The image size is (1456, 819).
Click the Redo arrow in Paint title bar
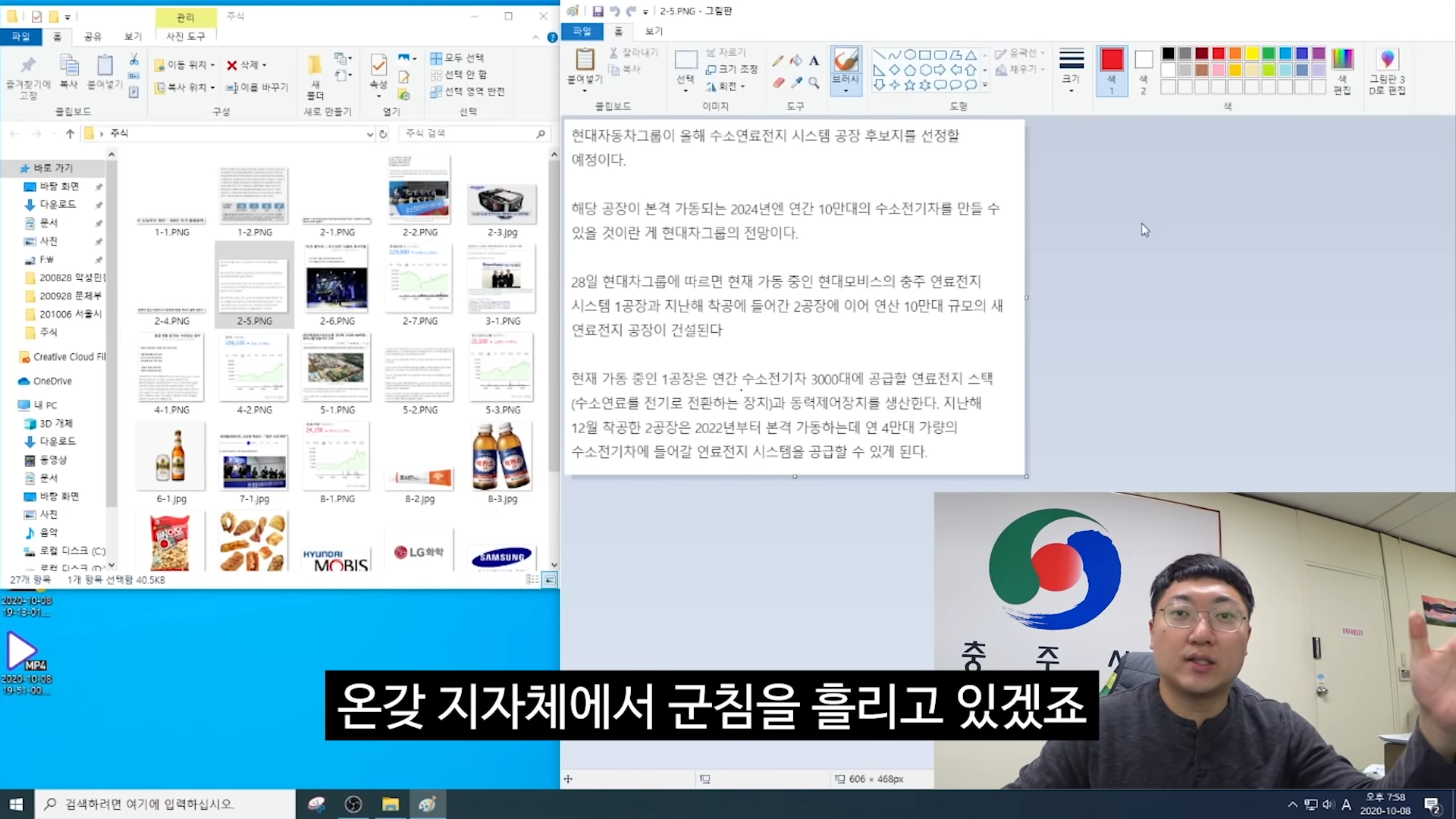pyautogui.click(x=631, y=11)
